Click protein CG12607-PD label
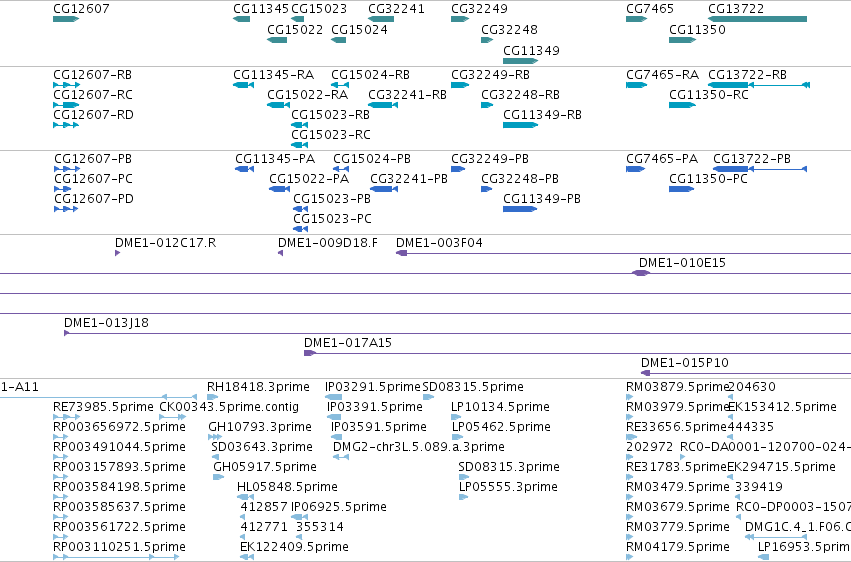851x562 pixels. (x=94, y=199)
